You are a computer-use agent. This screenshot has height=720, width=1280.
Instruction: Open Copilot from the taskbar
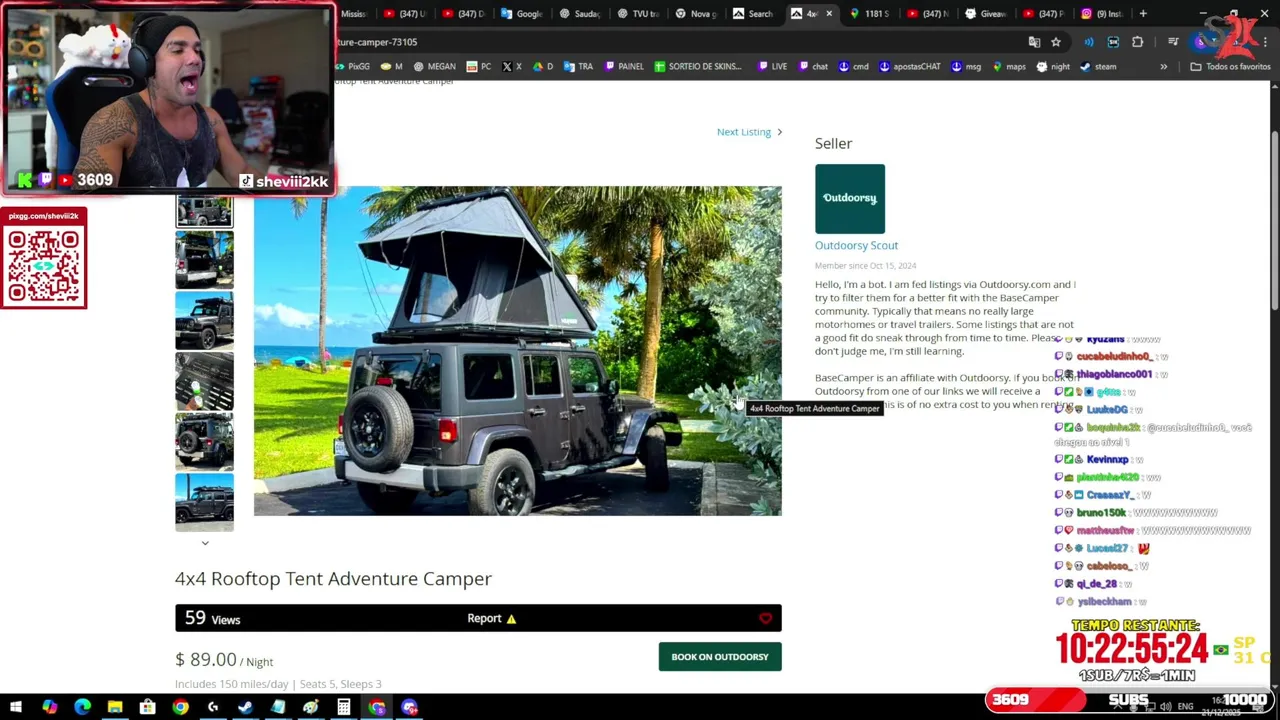(x=49, y=707)
